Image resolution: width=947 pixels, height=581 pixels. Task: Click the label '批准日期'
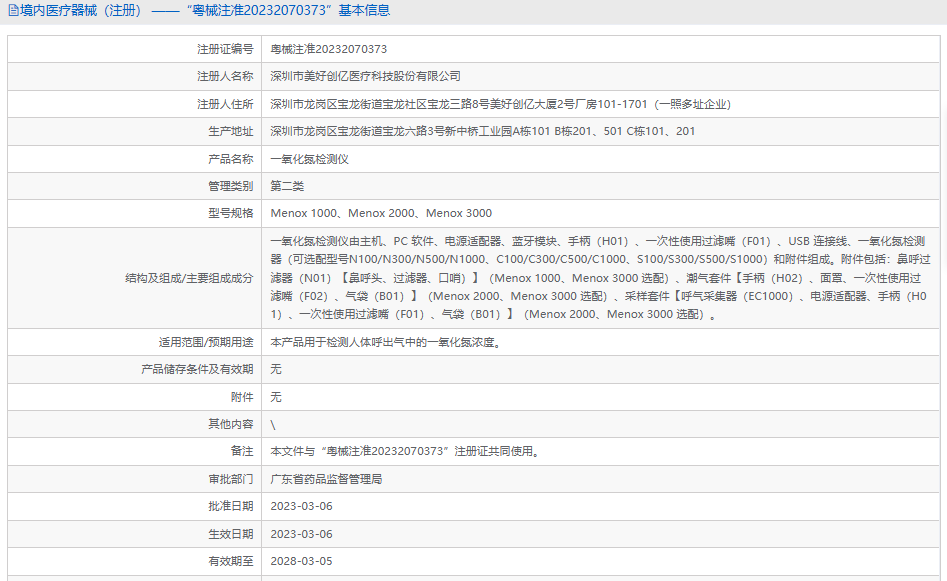coord(231,507)
